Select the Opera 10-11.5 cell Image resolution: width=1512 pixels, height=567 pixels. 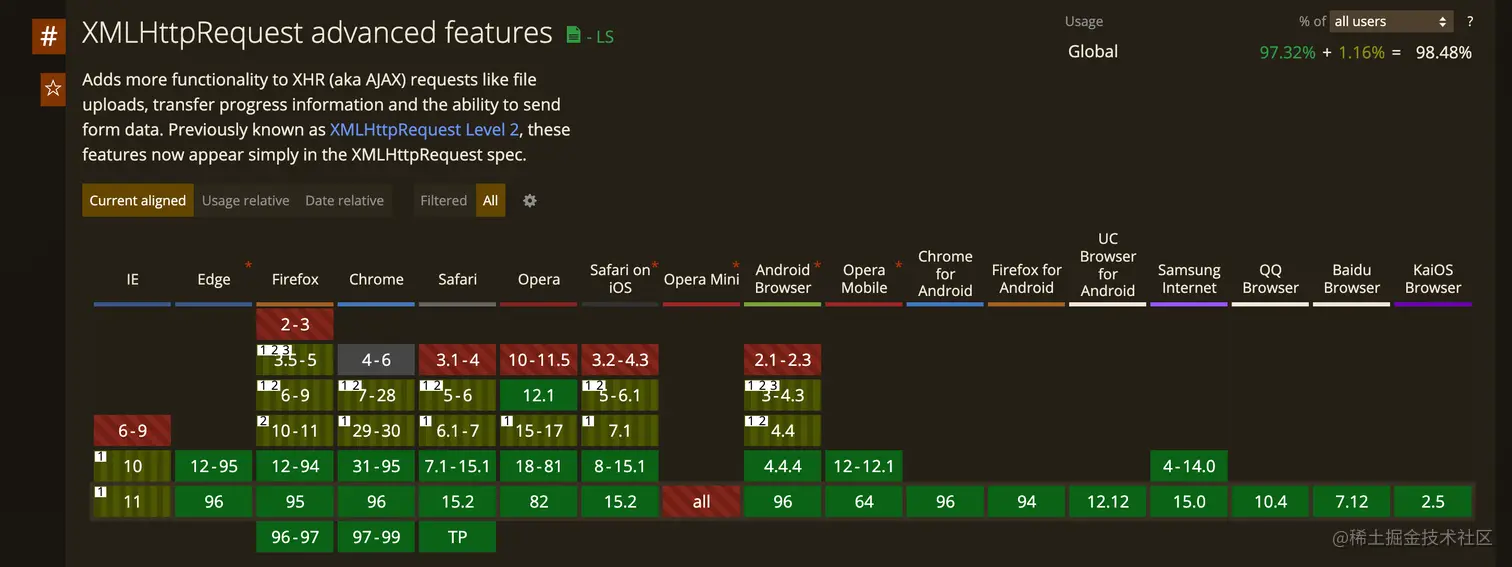[539, 360]
